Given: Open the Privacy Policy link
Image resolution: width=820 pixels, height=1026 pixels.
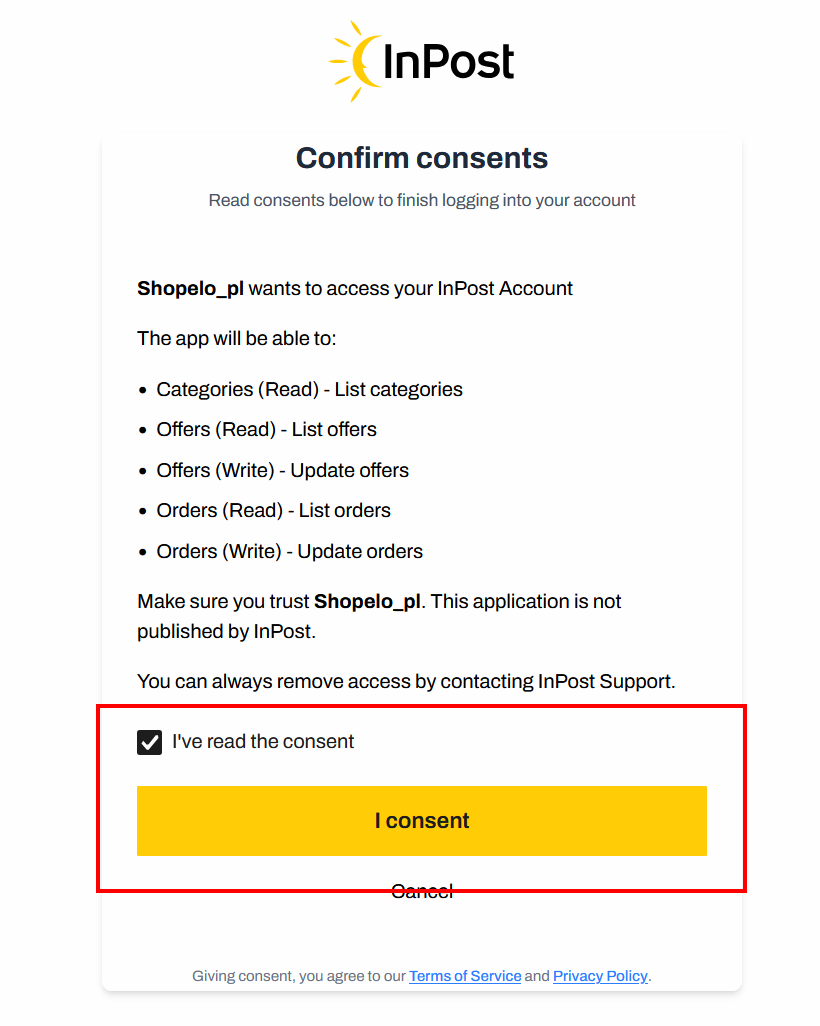Looking at the screenshot, I should [600, 976].
